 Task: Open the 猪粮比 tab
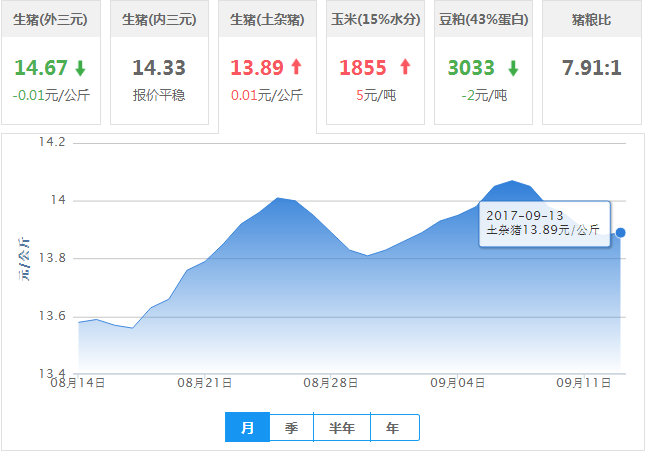592,19
